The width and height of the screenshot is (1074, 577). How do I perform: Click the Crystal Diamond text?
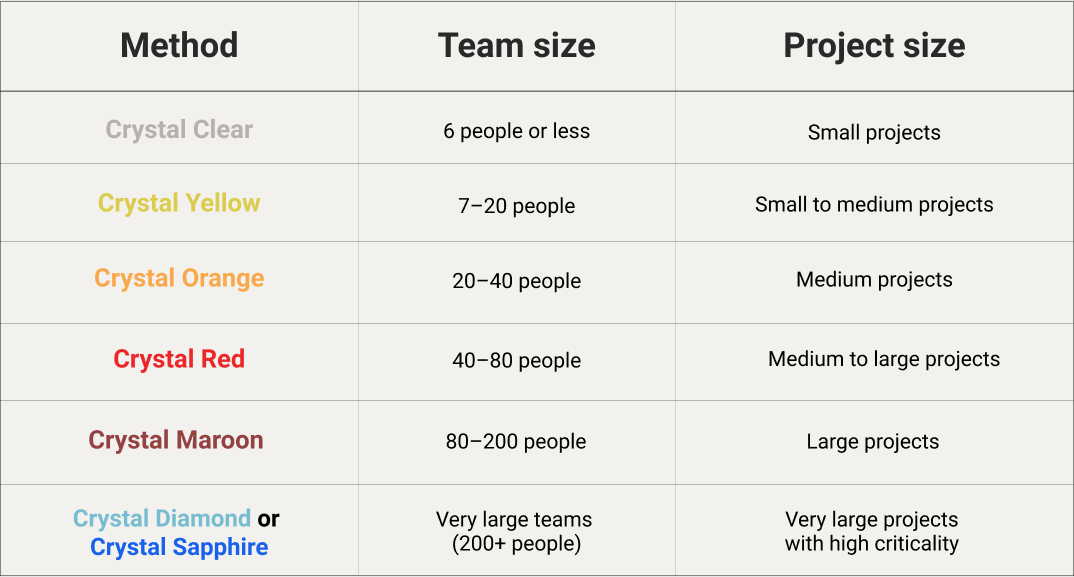click(x=162, y=519)
